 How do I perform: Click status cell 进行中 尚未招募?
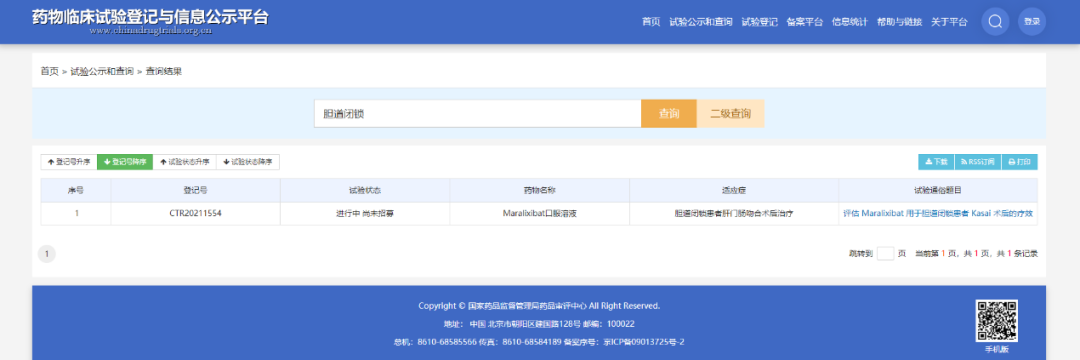tap(365, 213)
